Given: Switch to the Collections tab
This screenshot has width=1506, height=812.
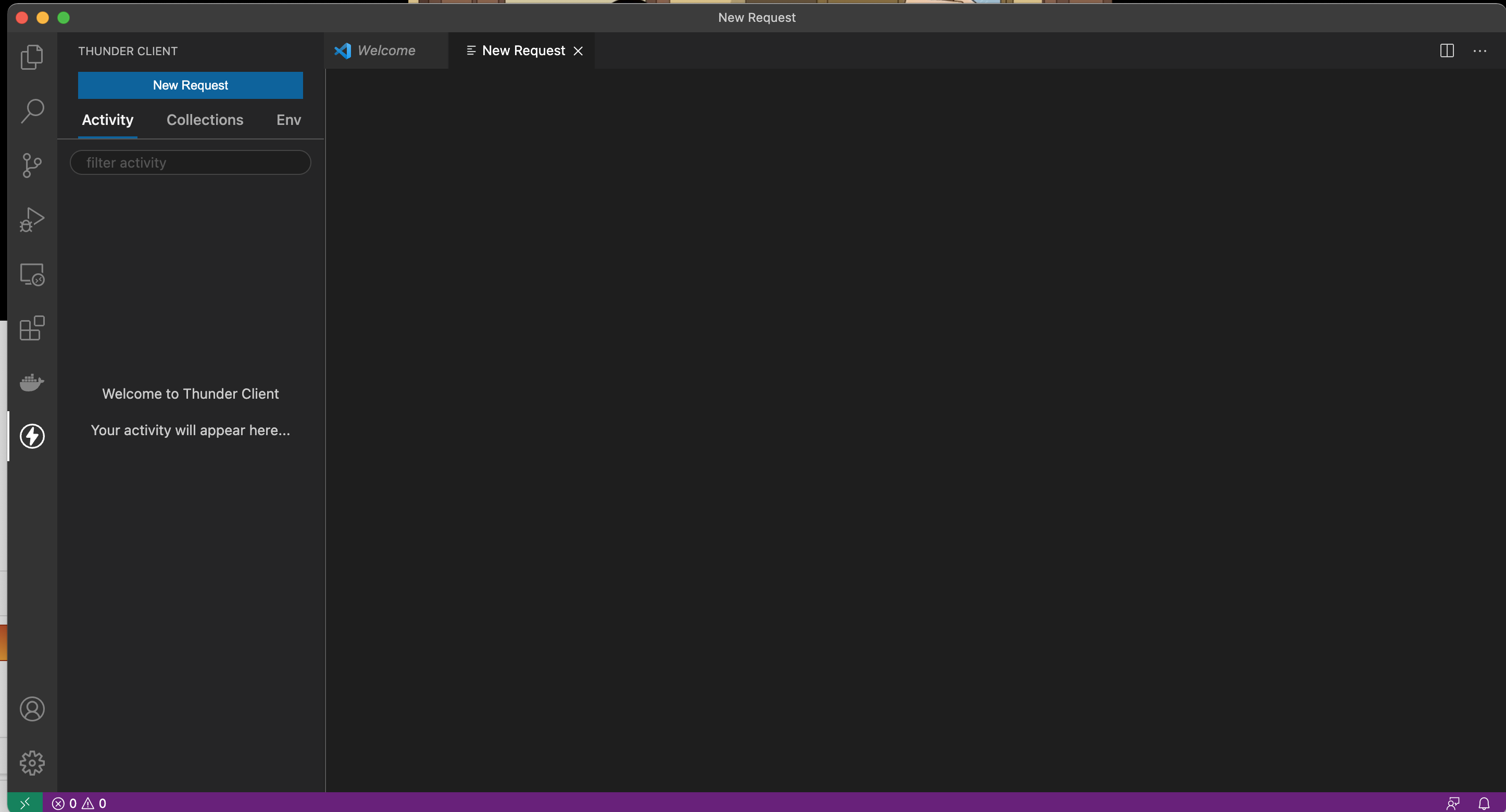Looking at the screenshot, I should pyautogui.click(x=205, y=120).
